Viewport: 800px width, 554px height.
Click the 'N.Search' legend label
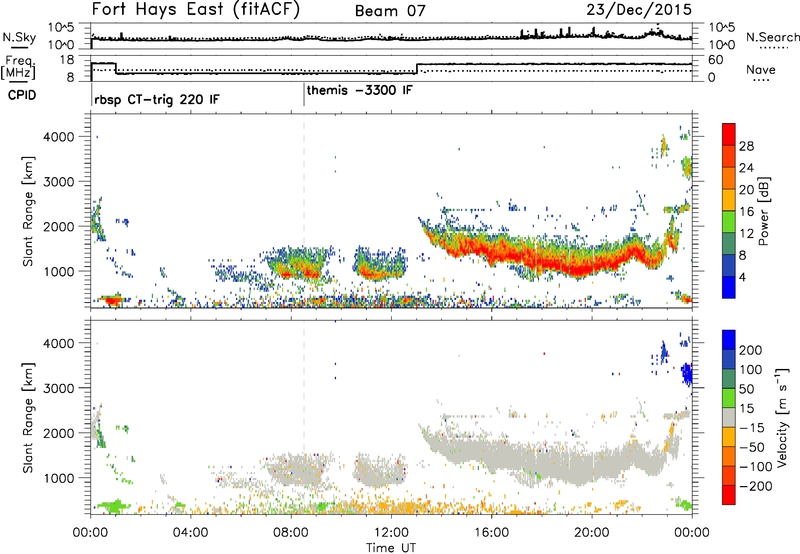tap(772, 37)
